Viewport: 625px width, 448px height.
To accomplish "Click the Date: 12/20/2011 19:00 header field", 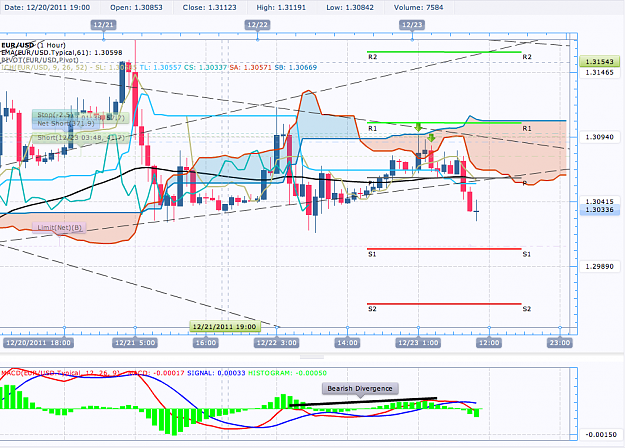I will tap(47, 8).
